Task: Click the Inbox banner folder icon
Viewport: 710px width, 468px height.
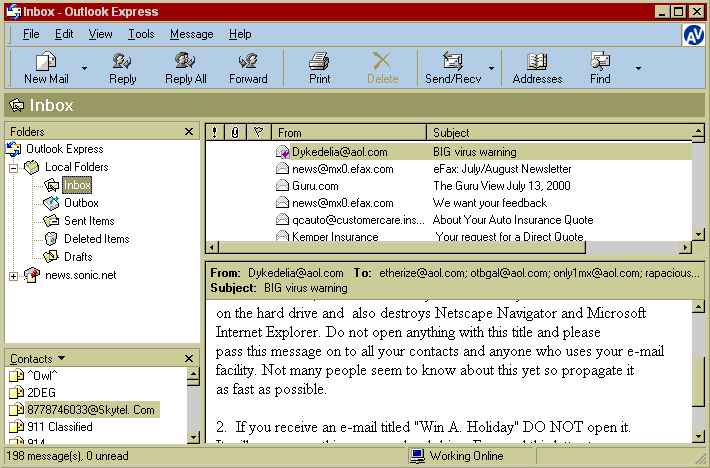Action: click(x=17, y=105)
